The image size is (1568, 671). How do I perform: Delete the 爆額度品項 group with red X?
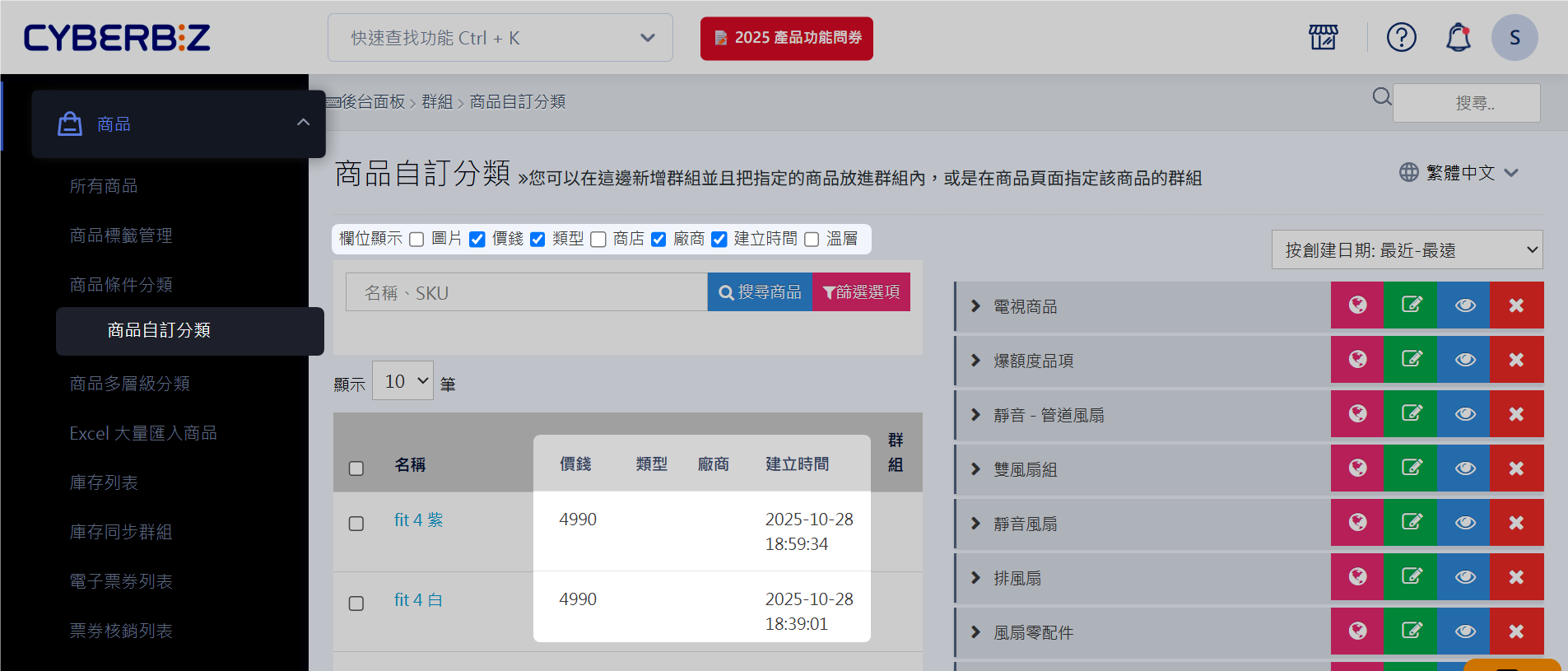1516,360
